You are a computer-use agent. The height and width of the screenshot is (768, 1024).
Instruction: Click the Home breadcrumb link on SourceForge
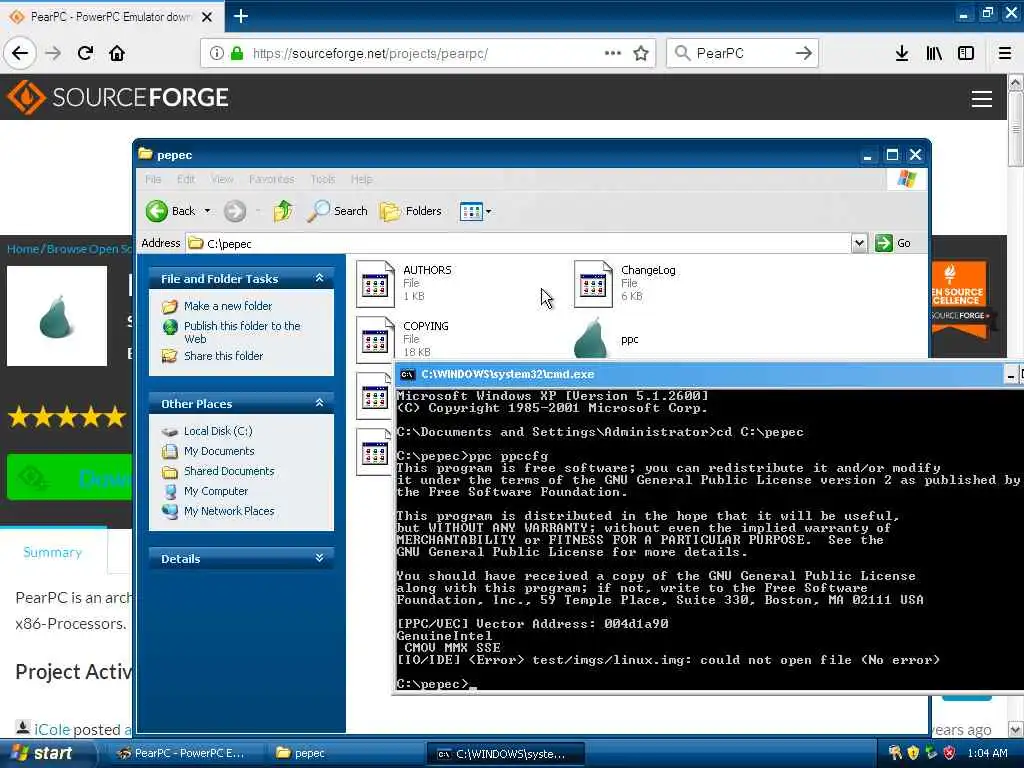pos(23,249)
